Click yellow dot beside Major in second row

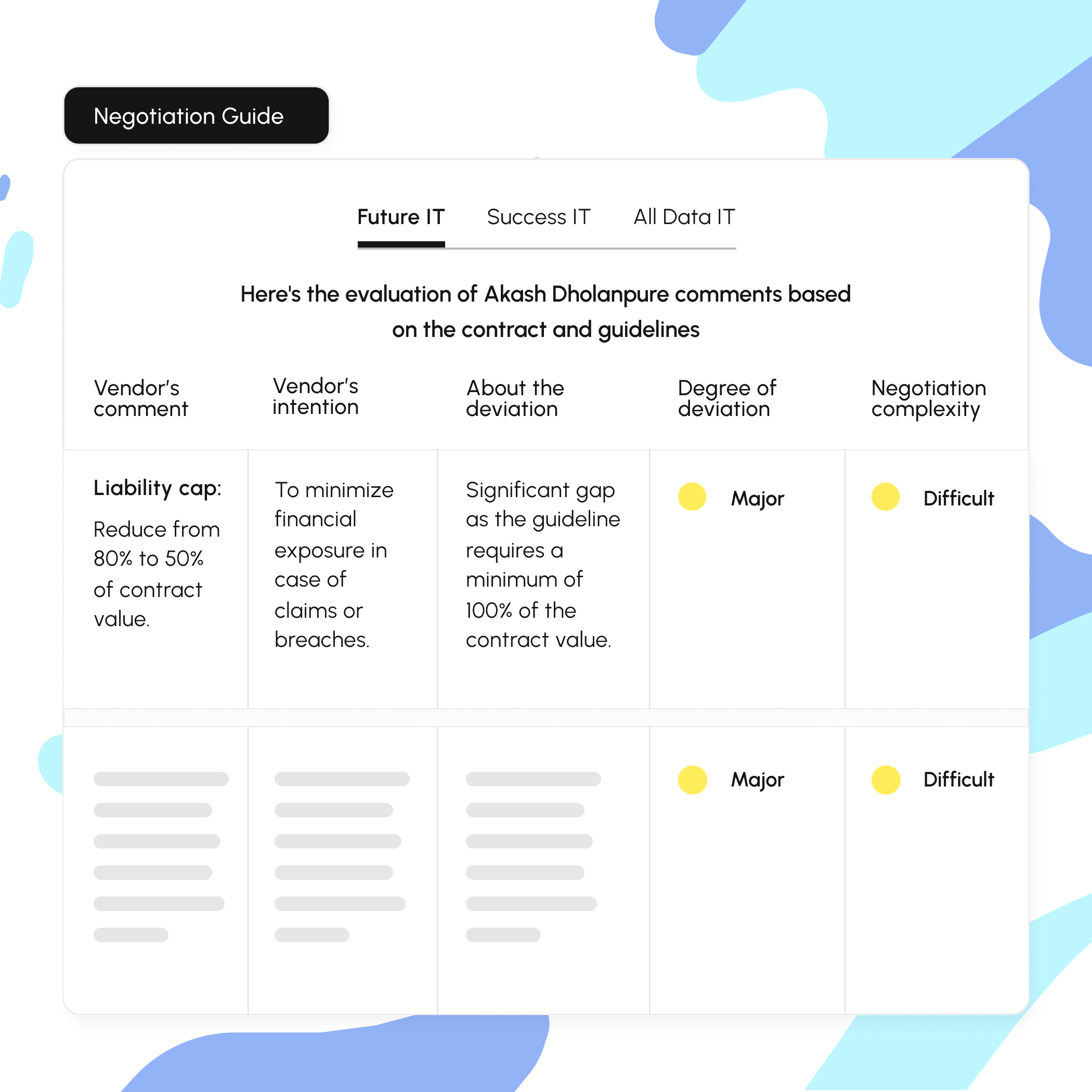pyautogui.click(x=692, y=779)
